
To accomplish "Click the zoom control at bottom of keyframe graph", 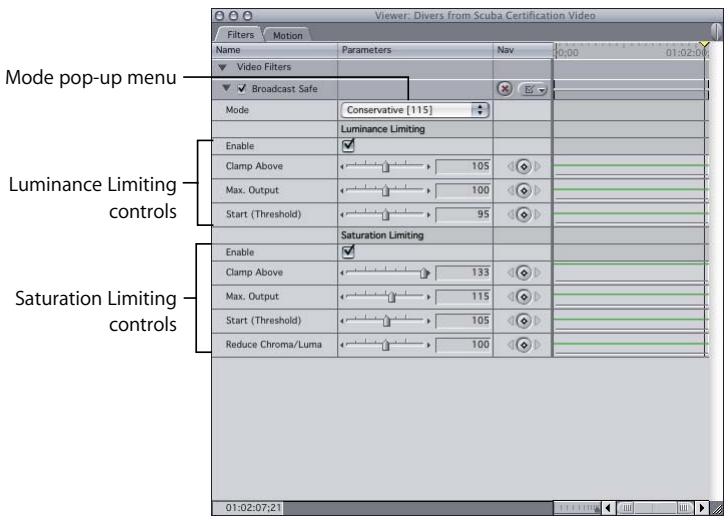I will click(577, 508).
